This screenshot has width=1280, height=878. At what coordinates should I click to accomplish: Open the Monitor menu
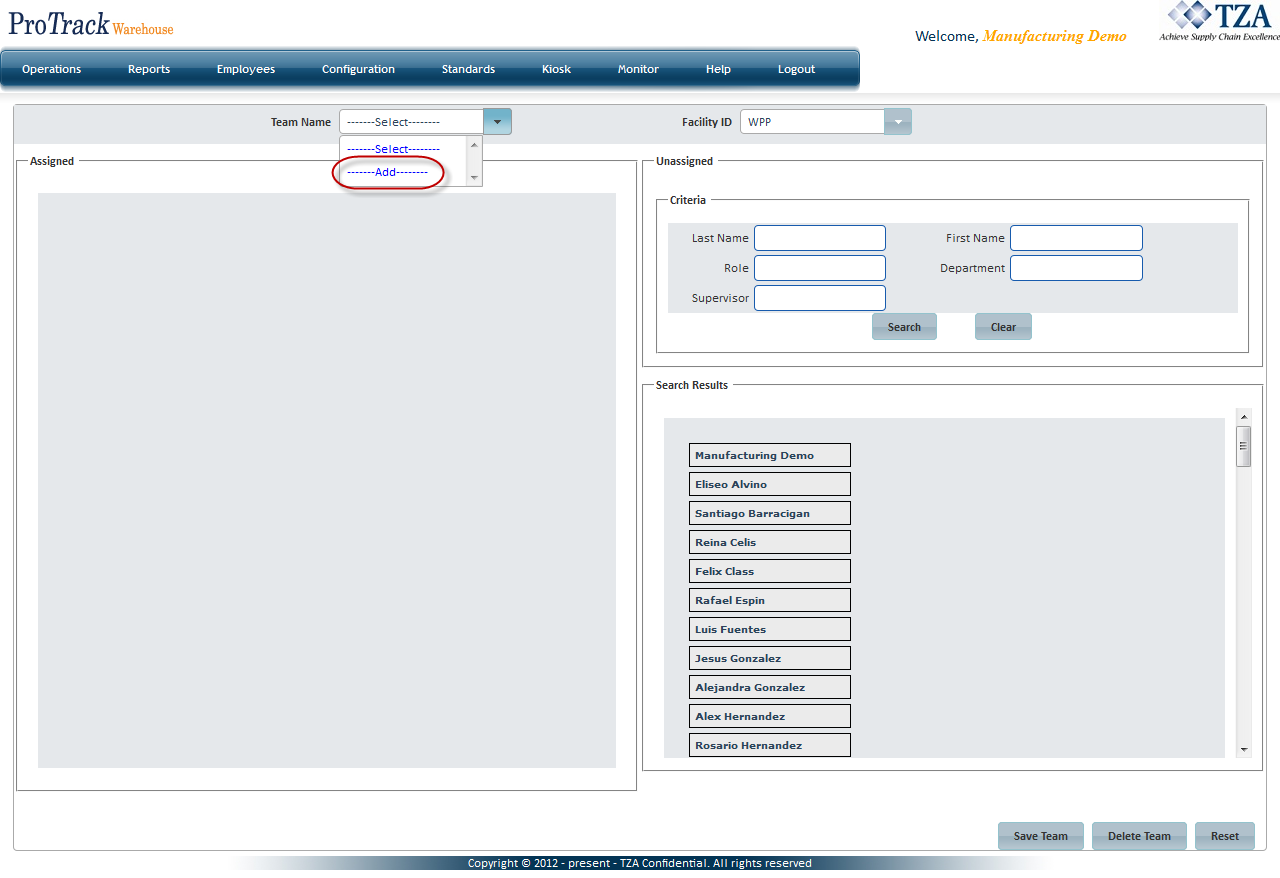coord(638,69)
